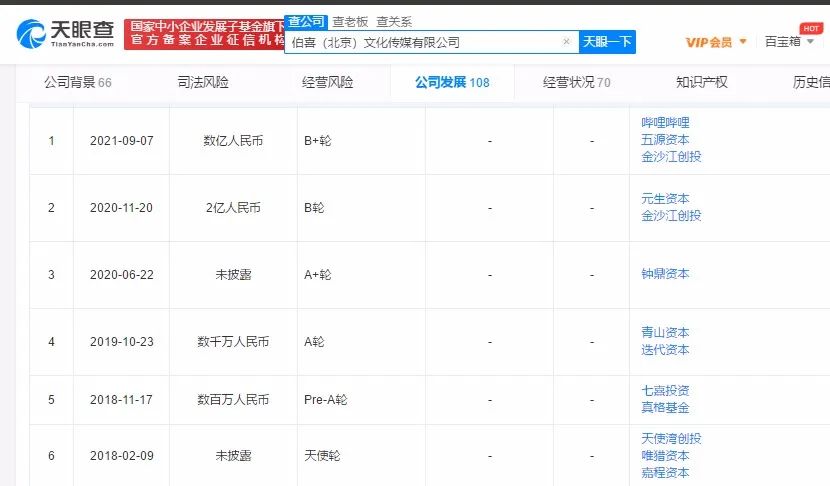Open the 经营风险 tab

coord(328,82)
